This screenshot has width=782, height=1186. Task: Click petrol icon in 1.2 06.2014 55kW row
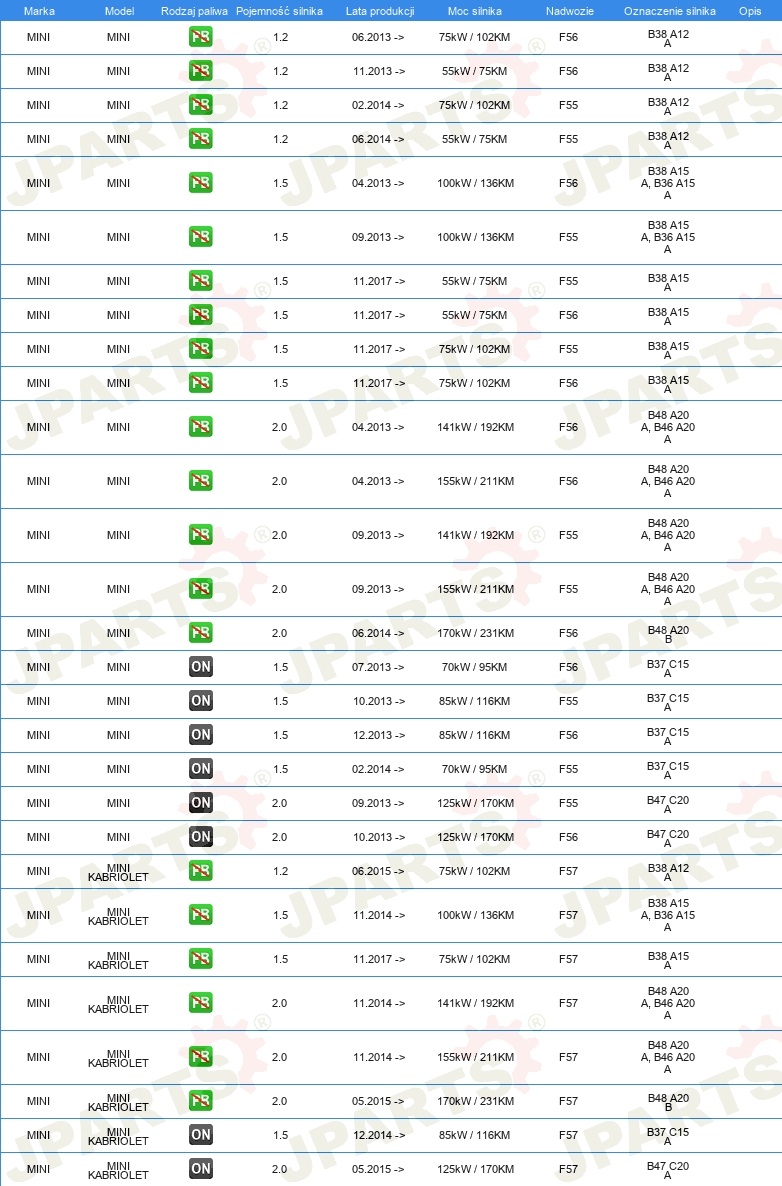click(x=200, y=138)
